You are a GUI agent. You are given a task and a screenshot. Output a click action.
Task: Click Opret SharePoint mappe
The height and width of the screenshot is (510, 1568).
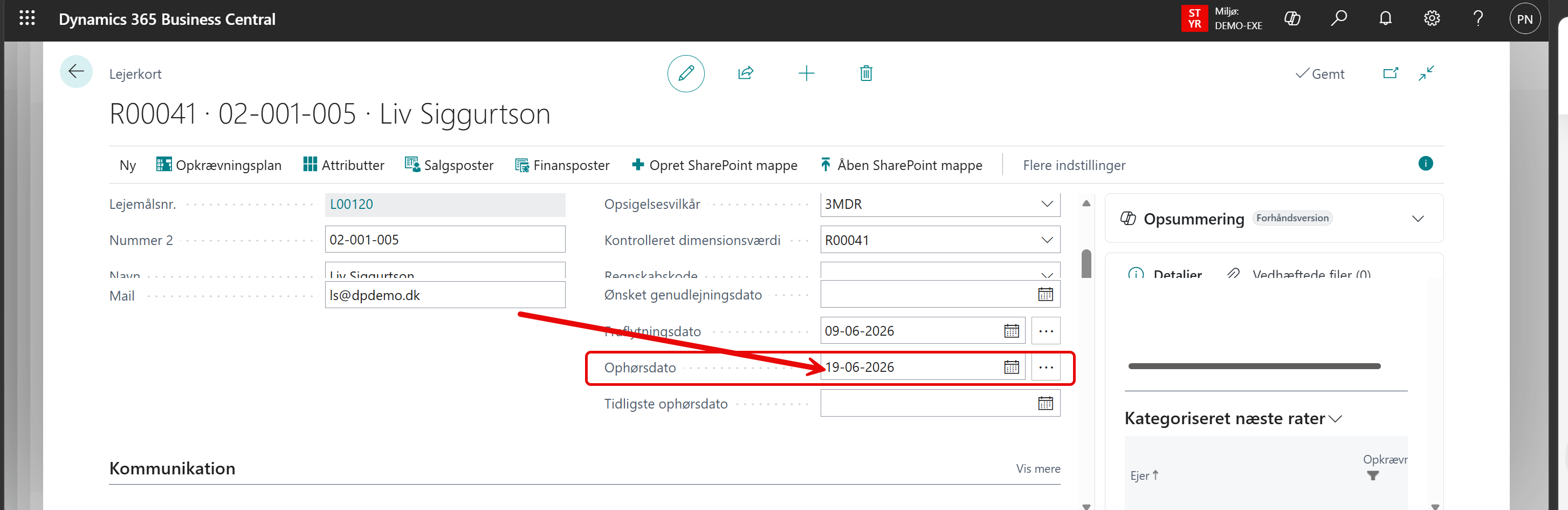pyautogui.click(x=714, y=165)
